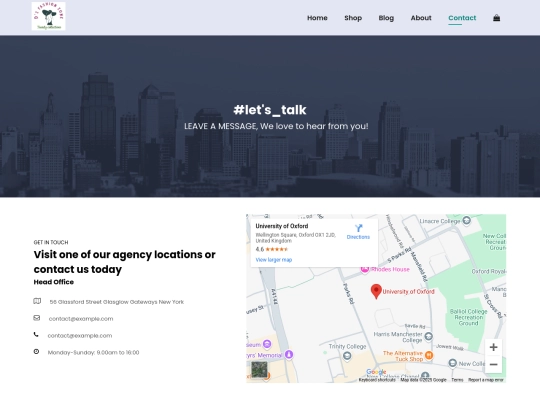Image resolution: width=540 pixels, height=405 pixels.
Task: Click the address text 56 Glassford Street
Action: (x=117, y=302)
